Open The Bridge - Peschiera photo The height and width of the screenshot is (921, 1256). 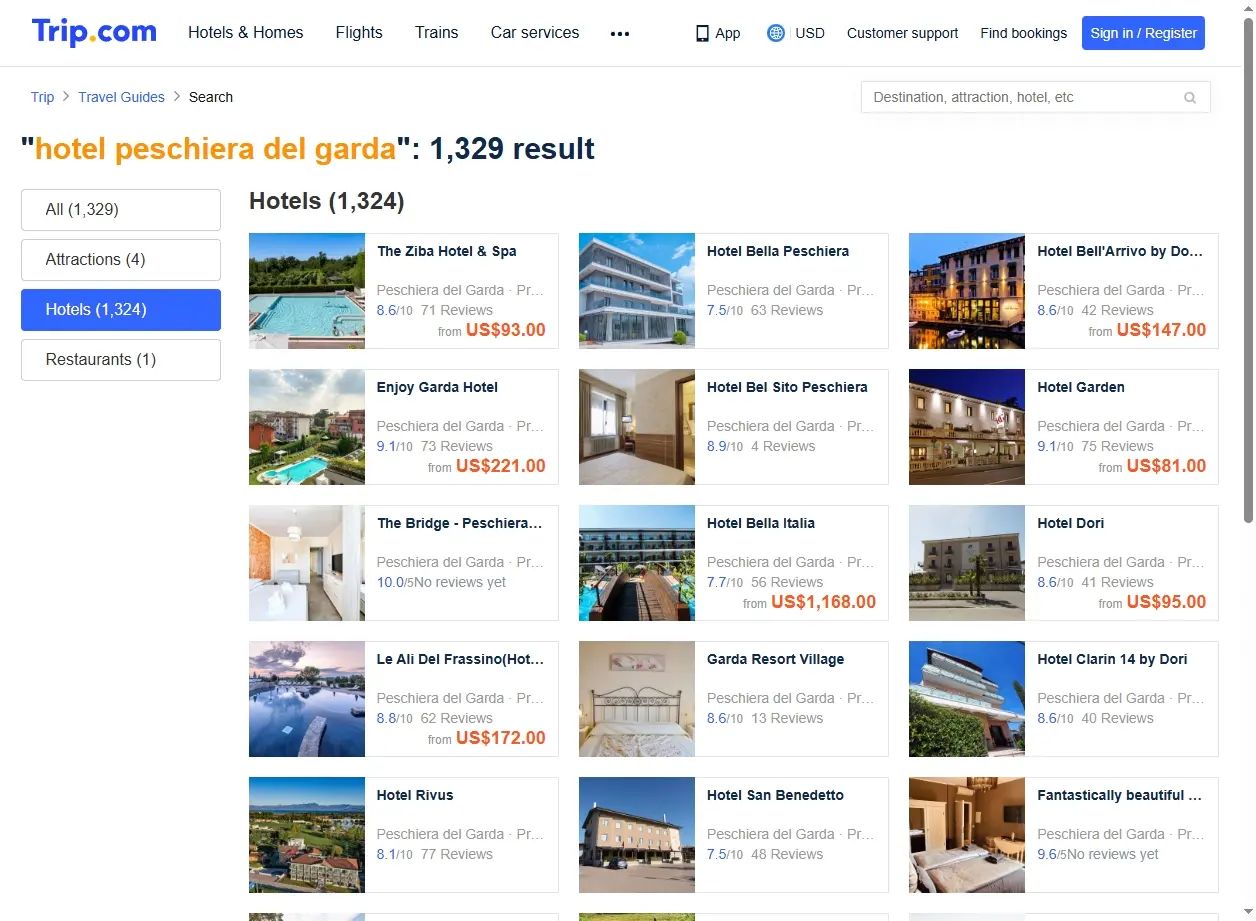[307, 563]
